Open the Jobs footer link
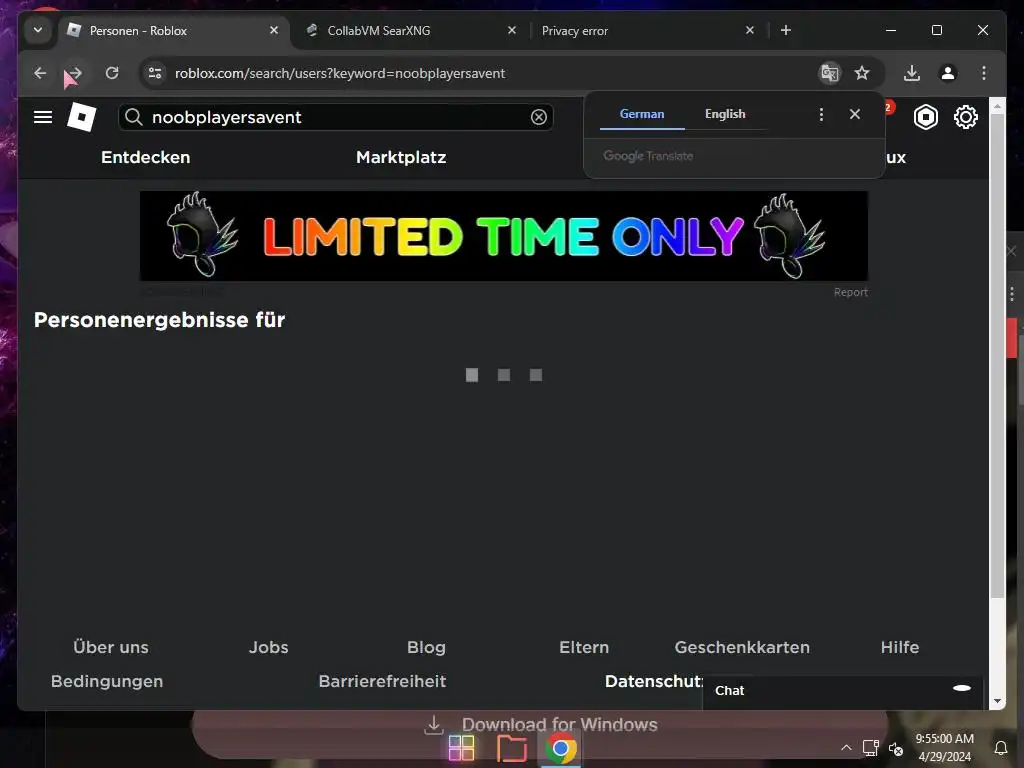This screenshot has height=768, width=1024. [x=268, y=647]
